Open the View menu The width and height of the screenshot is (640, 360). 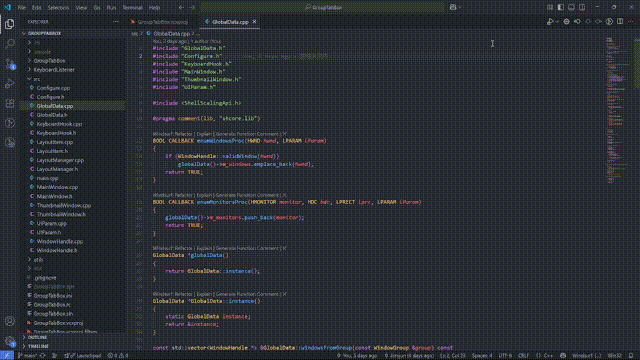[81, 7]
